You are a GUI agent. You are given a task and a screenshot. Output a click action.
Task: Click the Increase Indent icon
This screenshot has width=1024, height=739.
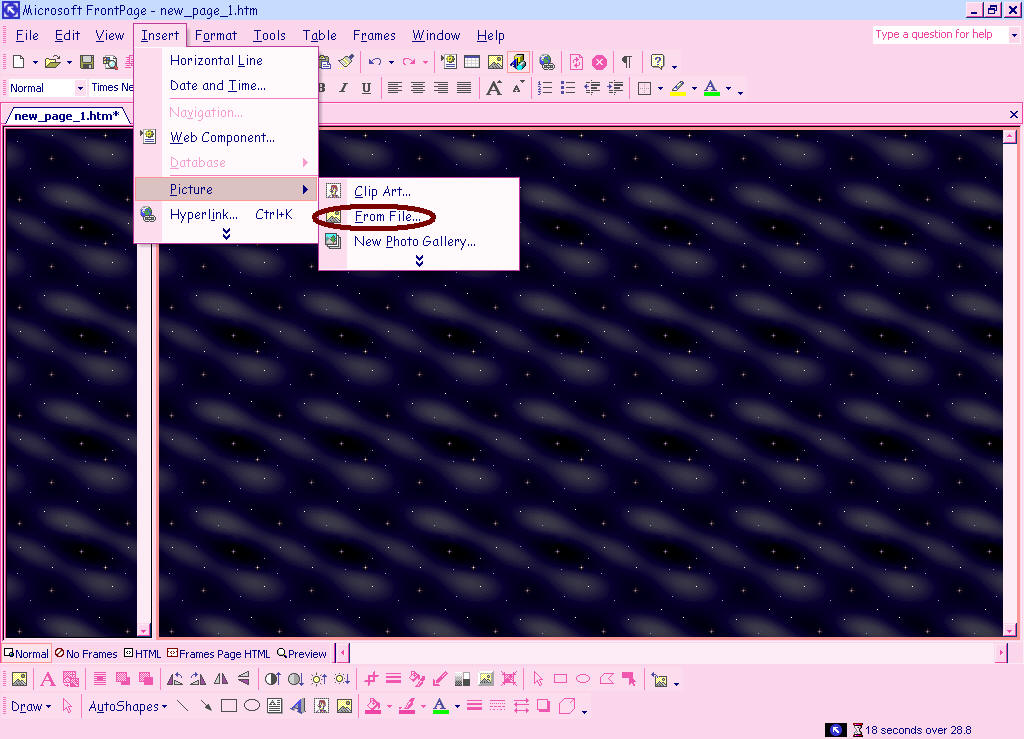click(x=615, y=87)
